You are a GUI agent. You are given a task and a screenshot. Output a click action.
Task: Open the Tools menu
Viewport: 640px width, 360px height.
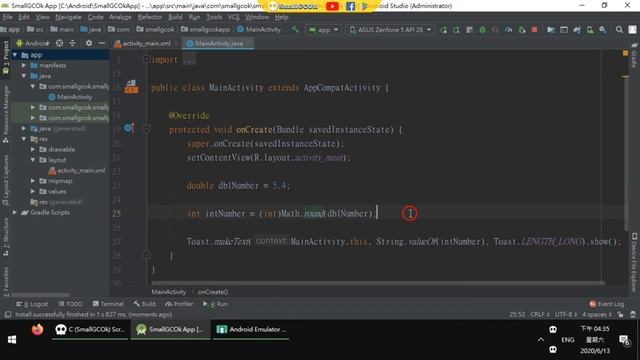point(214,17)
